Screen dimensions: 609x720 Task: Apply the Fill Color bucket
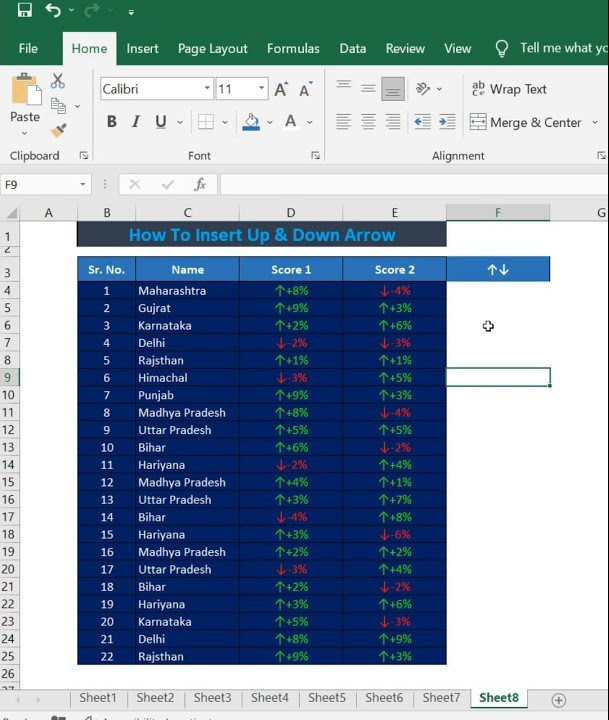click(251, 122)
